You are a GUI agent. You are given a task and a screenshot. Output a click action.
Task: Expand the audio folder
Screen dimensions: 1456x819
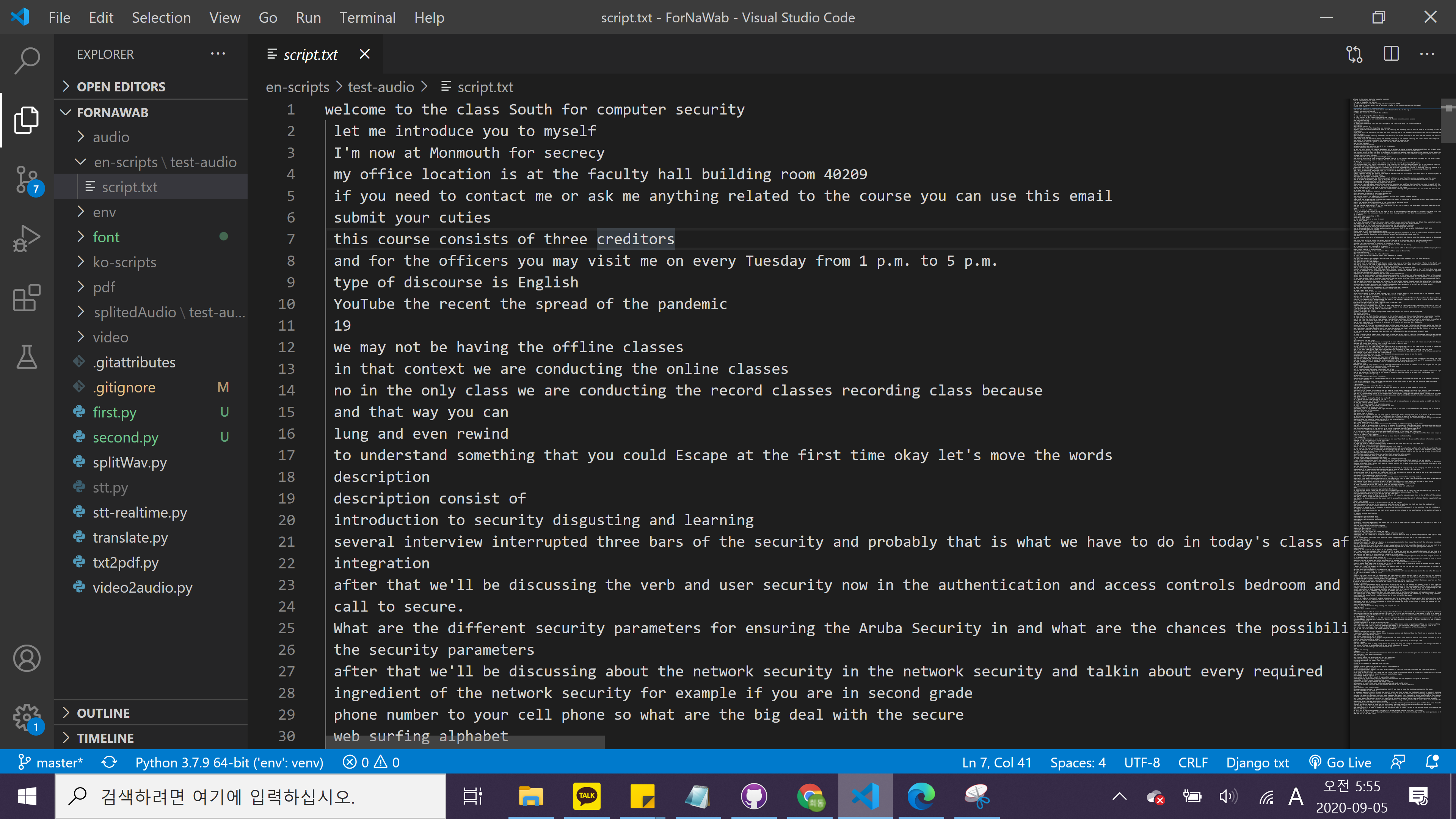pos(111,137)
